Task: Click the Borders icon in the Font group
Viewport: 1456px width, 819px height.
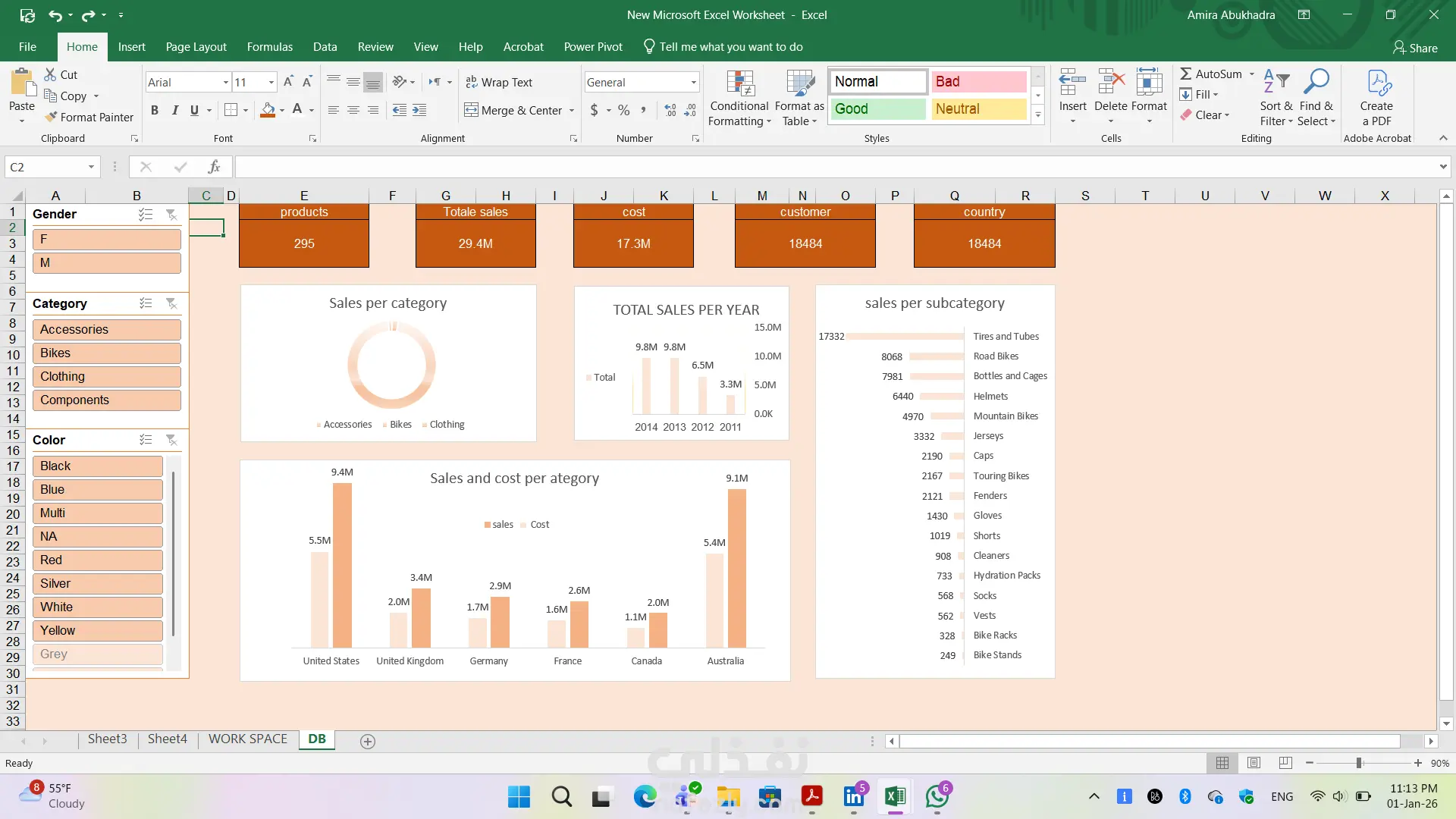Action: point(231,110)
